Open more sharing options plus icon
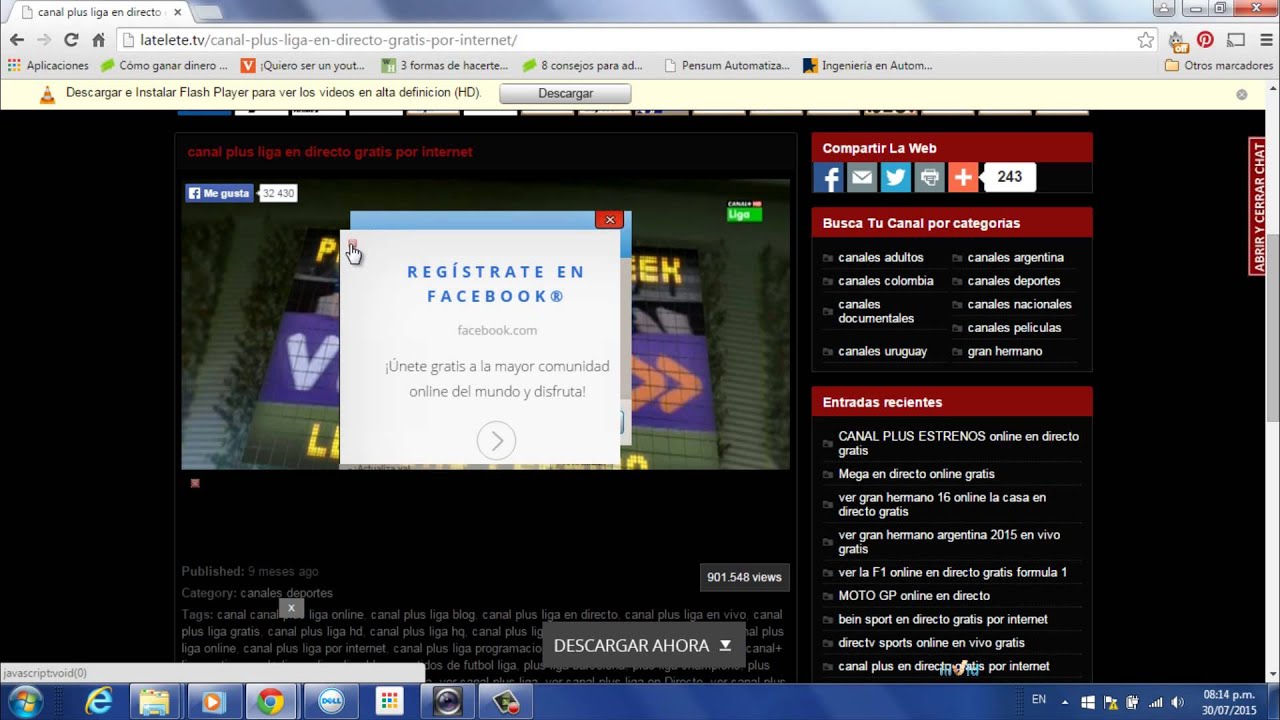Screen dimensions: 1280x720 963,177
